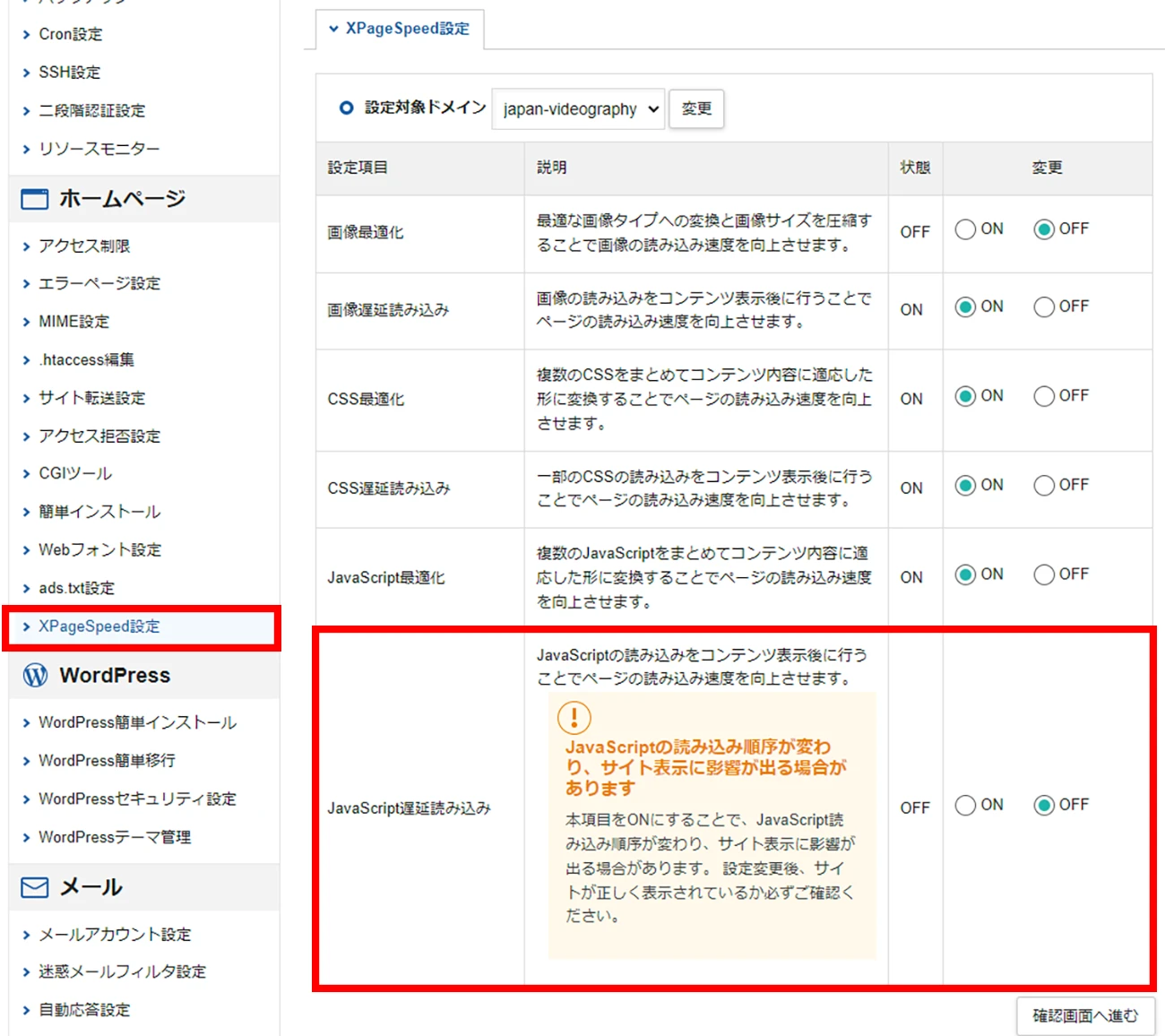Viewport: 1165px width, 1036px height.
Task: Open the japan-videography domain dropdown
Action: pyautogui.click(x=578, y=109)
